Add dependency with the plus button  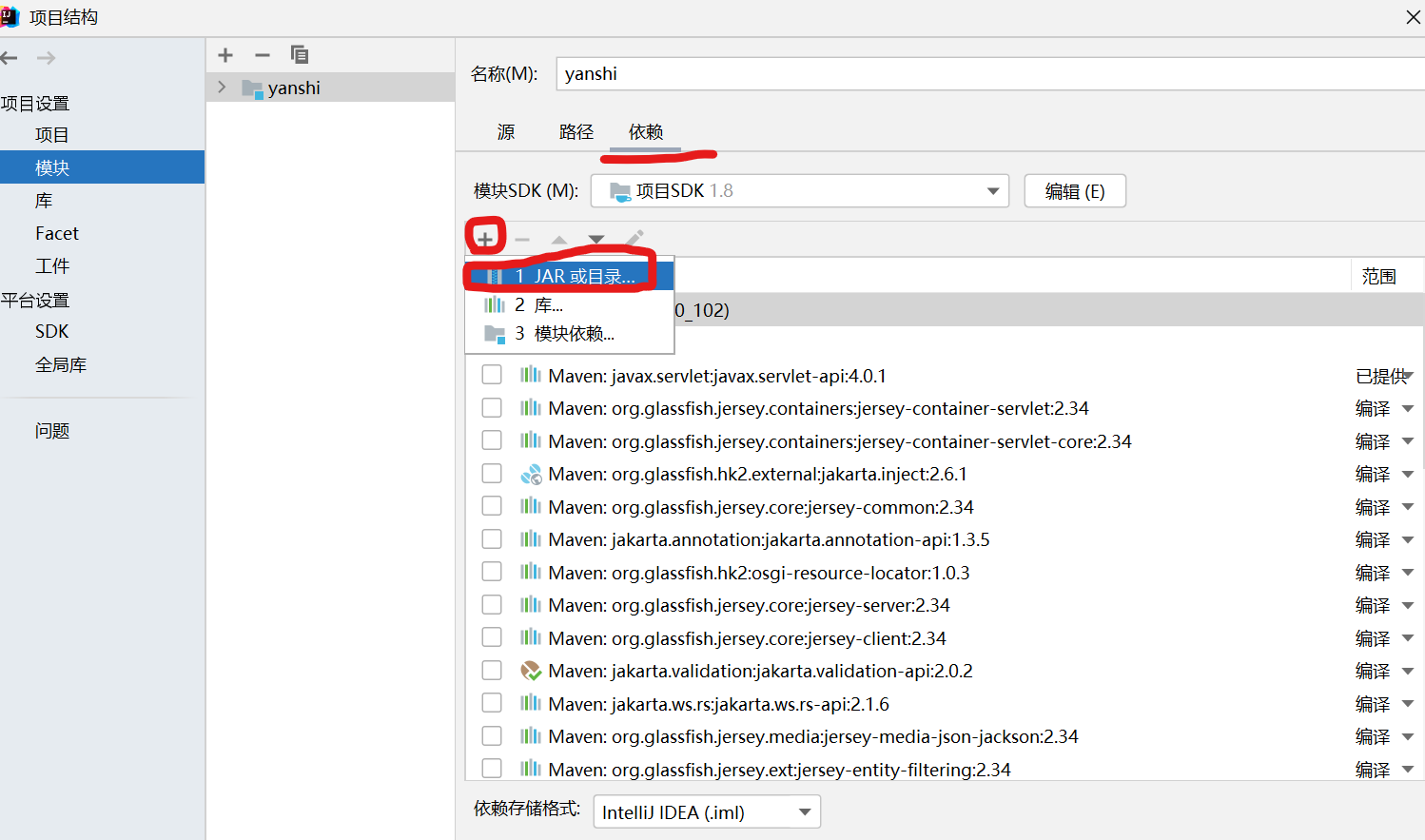click(485, 239)
